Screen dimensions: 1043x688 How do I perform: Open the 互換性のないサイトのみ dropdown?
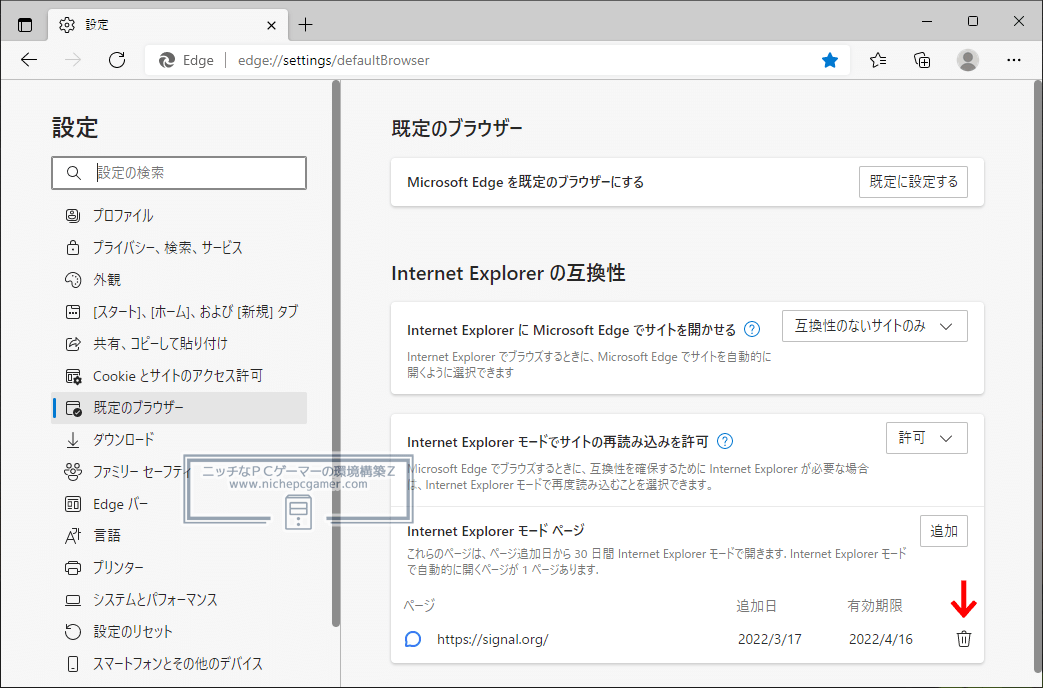tap(874, 326)
